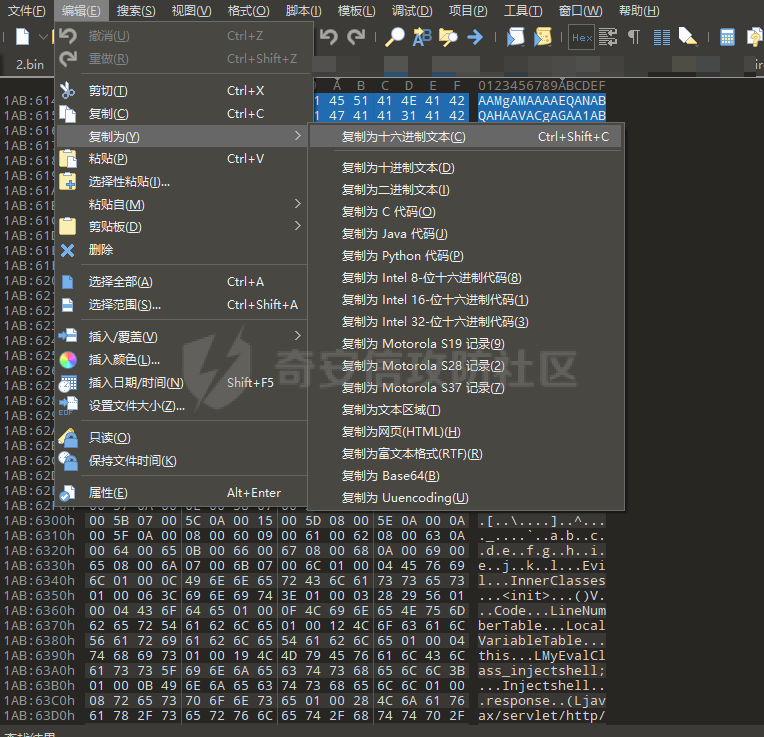Toggle 只读 (Read-only) mode
The height and width of the screenshot is (737, 764).
point(109,438)
